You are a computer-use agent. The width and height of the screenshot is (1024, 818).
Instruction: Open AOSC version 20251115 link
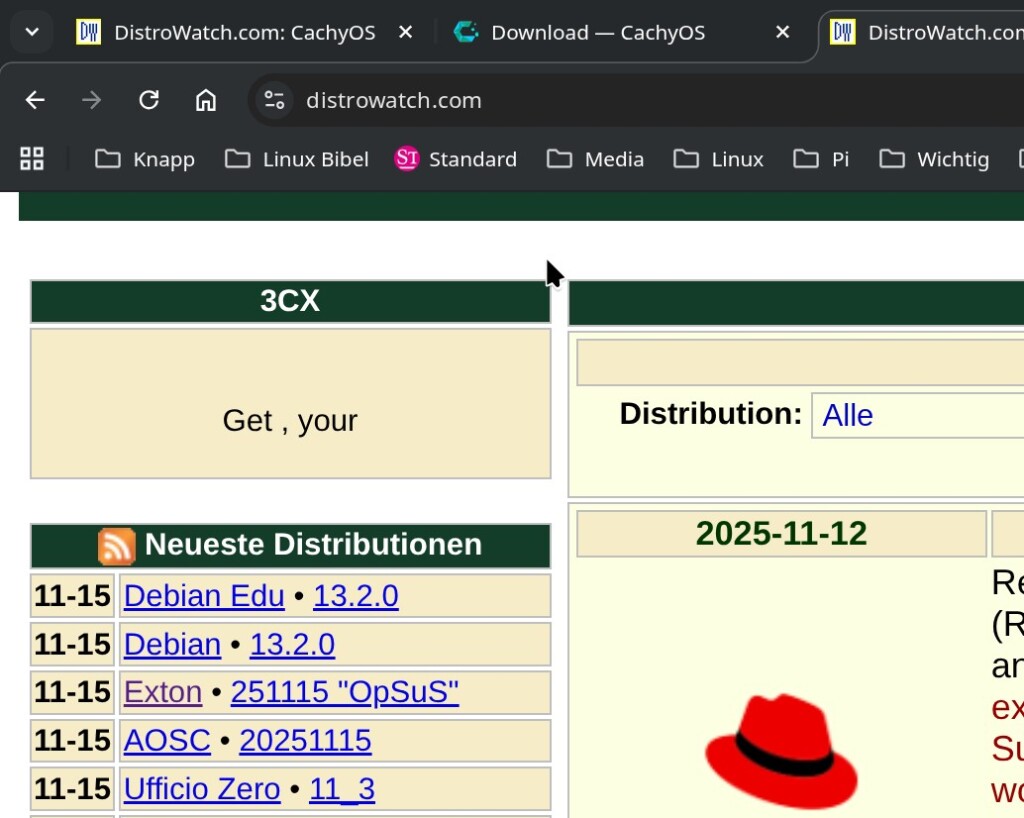click(x=305, y=740)
